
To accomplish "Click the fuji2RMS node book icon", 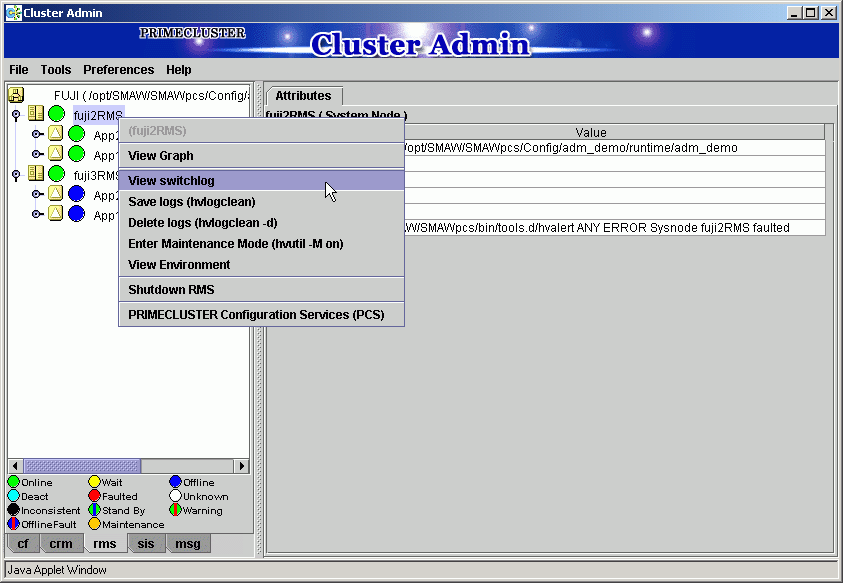I will click(x=36, y=113).
